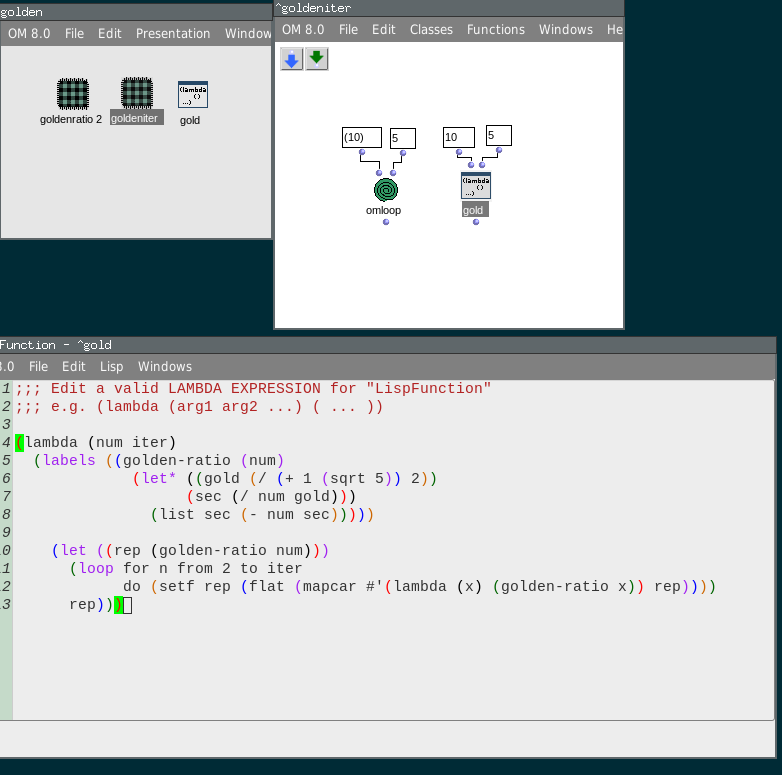Open the Classes menu
Screen dimensions: 782x775
(431, 30)
